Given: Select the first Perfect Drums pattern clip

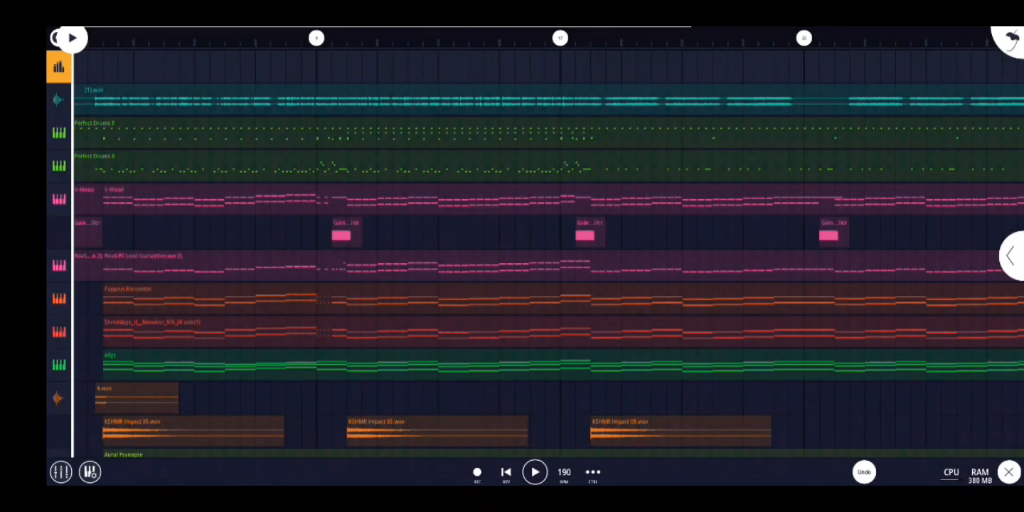Looking at the screenshot, I should [x=549, y=133].
